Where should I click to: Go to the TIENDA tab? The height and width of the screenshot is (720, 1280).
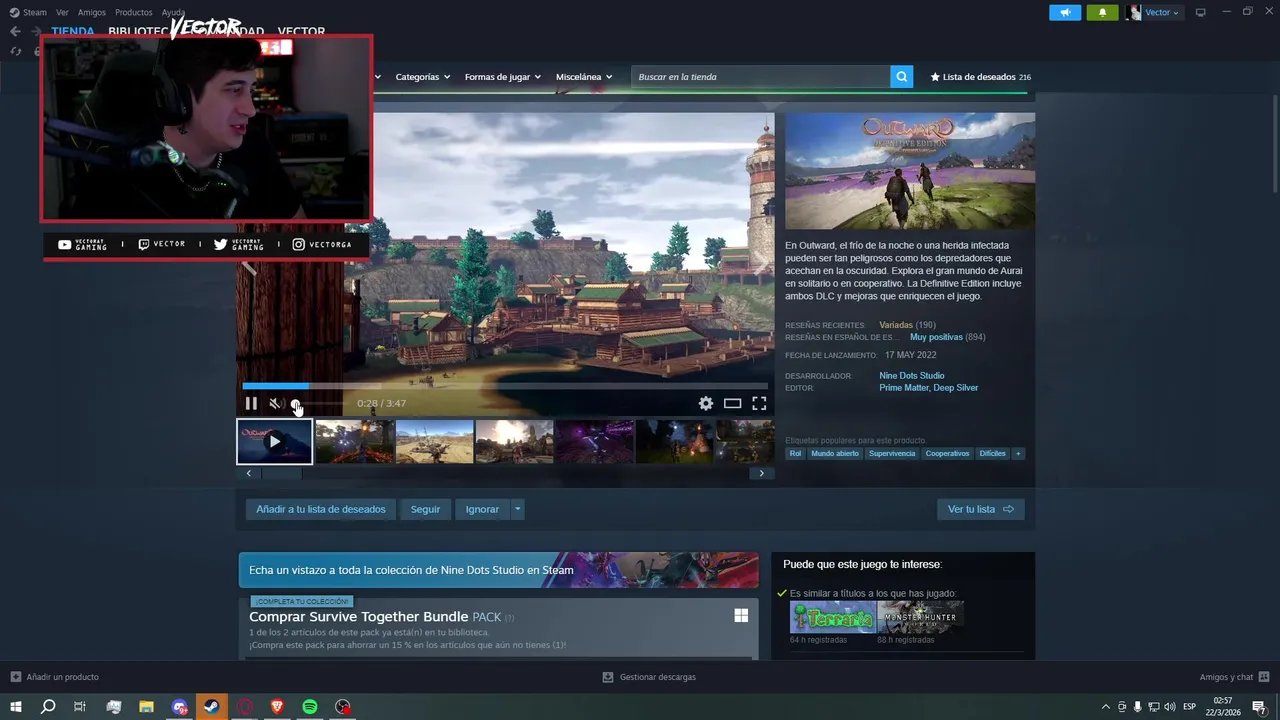pos(73,31)
